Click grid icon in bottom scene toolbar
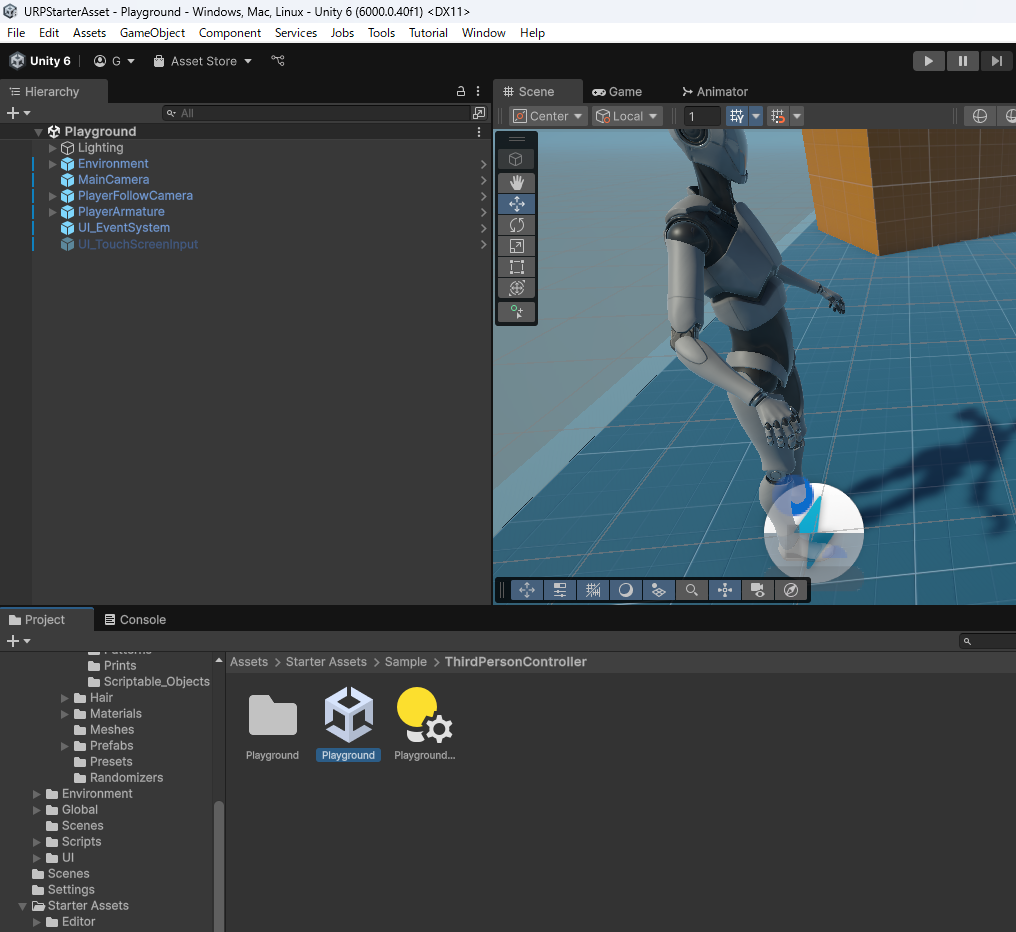This screenshot has width=1016, height=932. pos(593,590)
